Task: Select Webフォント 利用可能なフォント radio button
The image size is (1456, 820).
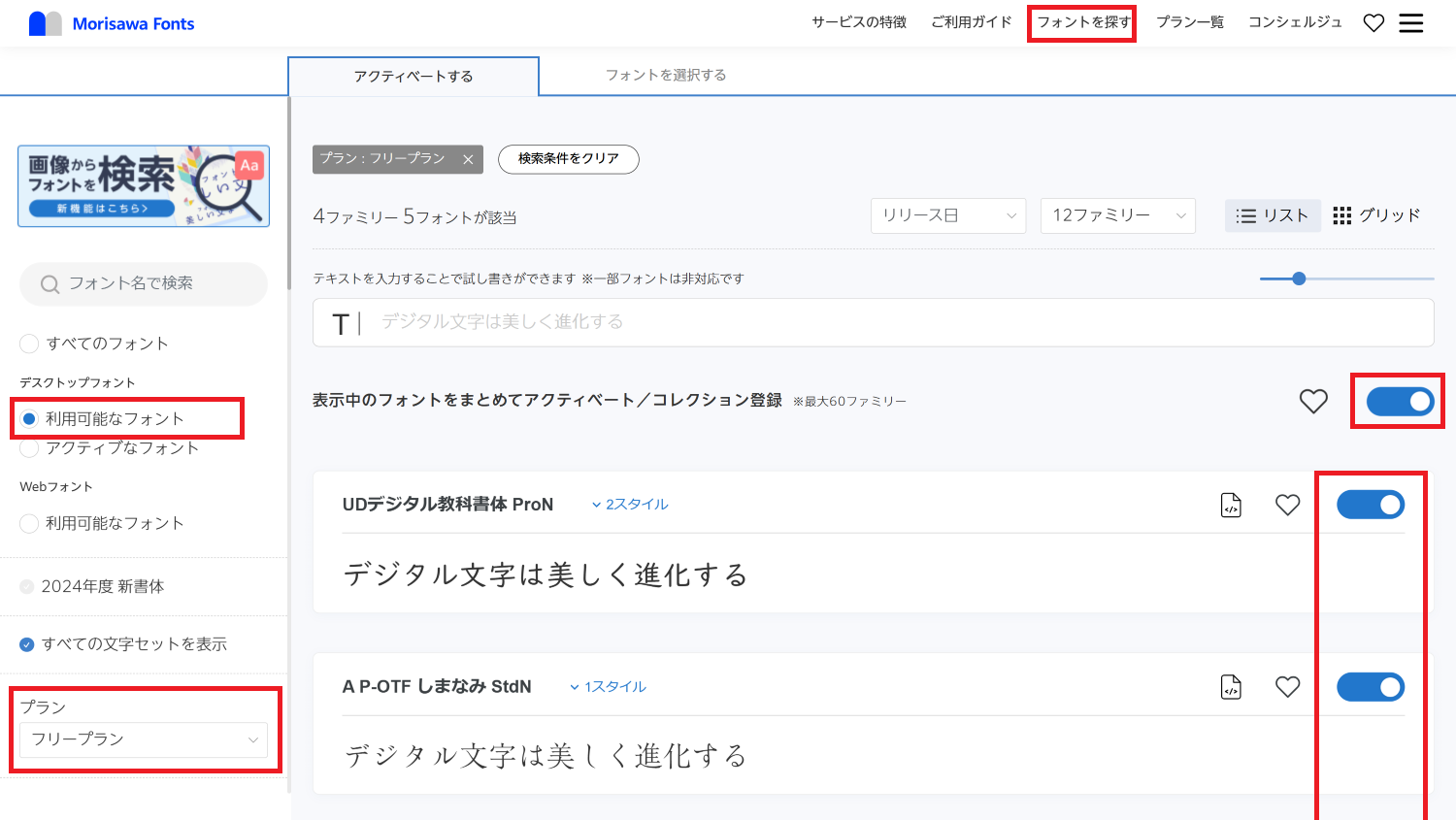Action: click(29, 524)
